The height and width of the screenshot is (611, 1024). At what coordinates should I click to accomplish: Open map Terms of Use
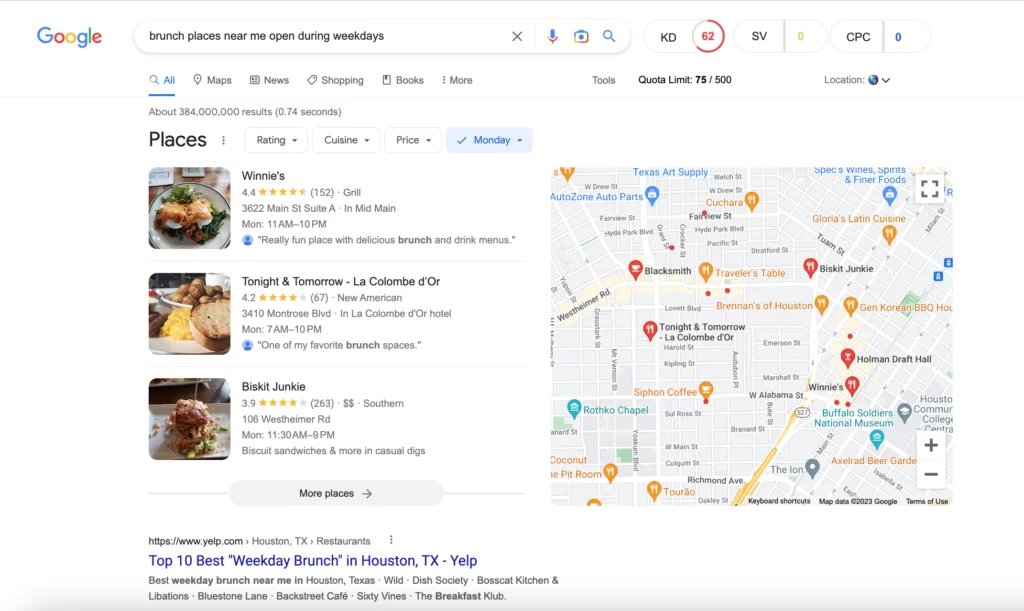(927, 501)
